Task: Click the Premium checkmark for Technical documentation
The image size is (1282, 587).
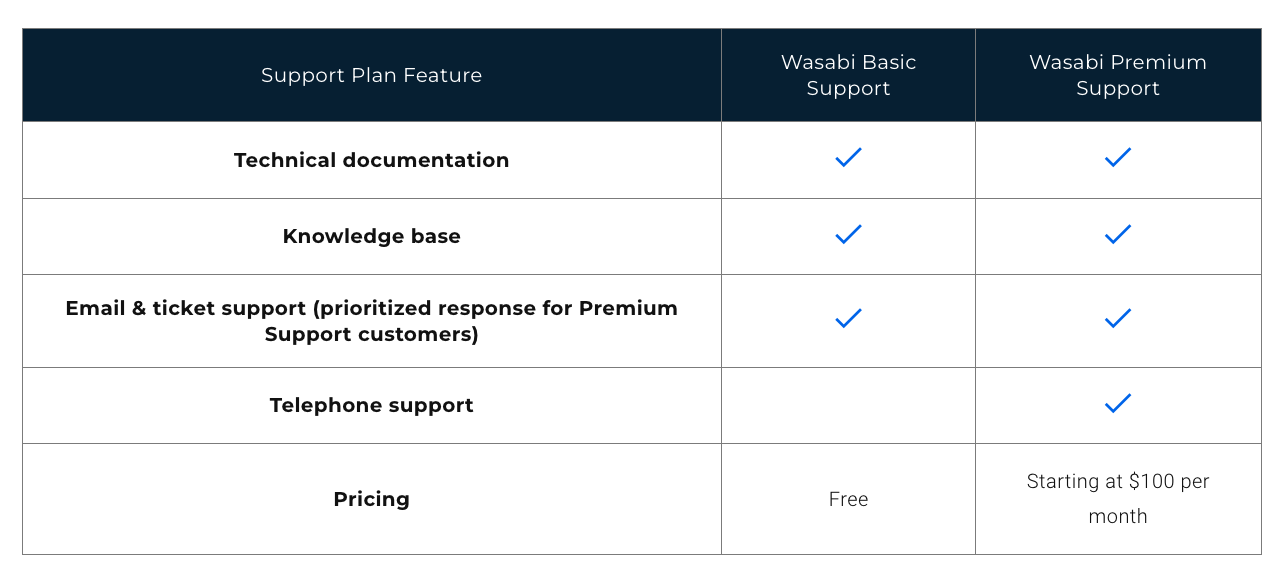Action: click(1118, 157)
